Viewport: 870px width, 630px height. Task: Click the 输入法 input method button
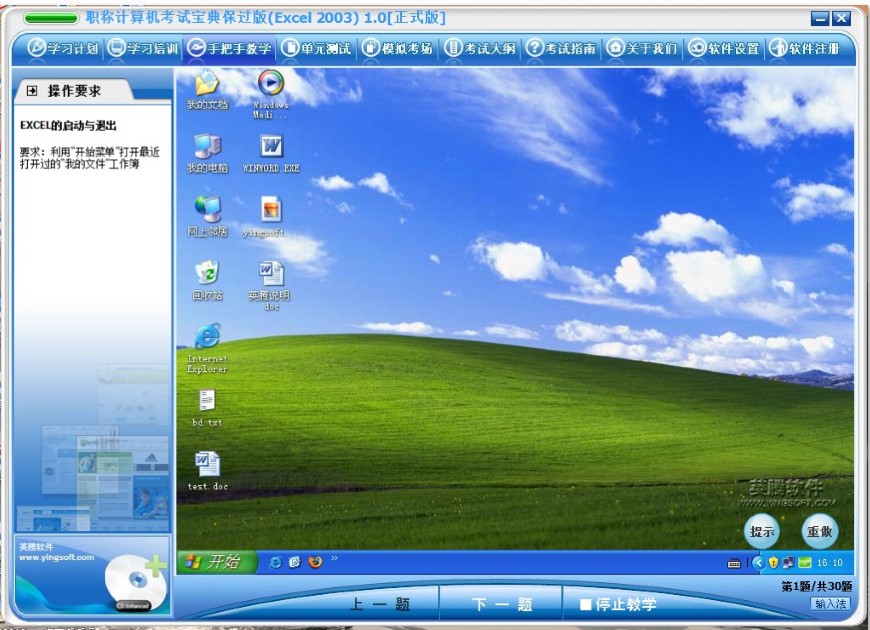(831, 603)
